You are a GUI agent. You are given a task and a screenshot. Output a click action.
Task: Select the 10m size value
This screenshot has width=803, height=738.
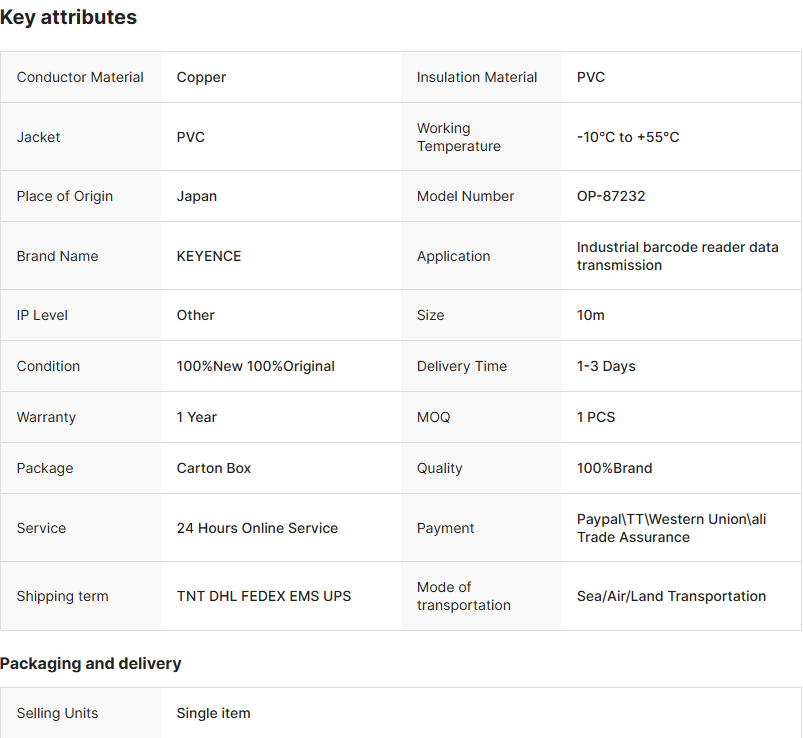tap(591, 315)
